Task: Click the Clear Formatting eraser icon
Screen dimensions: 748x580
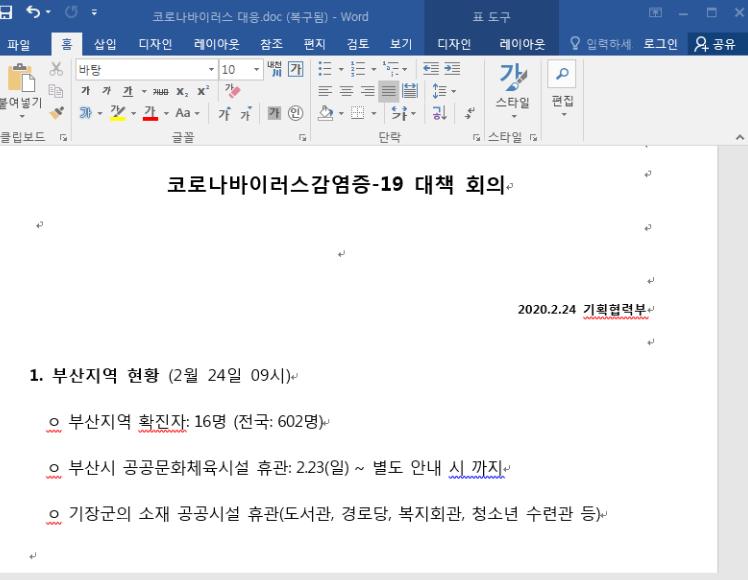Action: tap(232, 91)
